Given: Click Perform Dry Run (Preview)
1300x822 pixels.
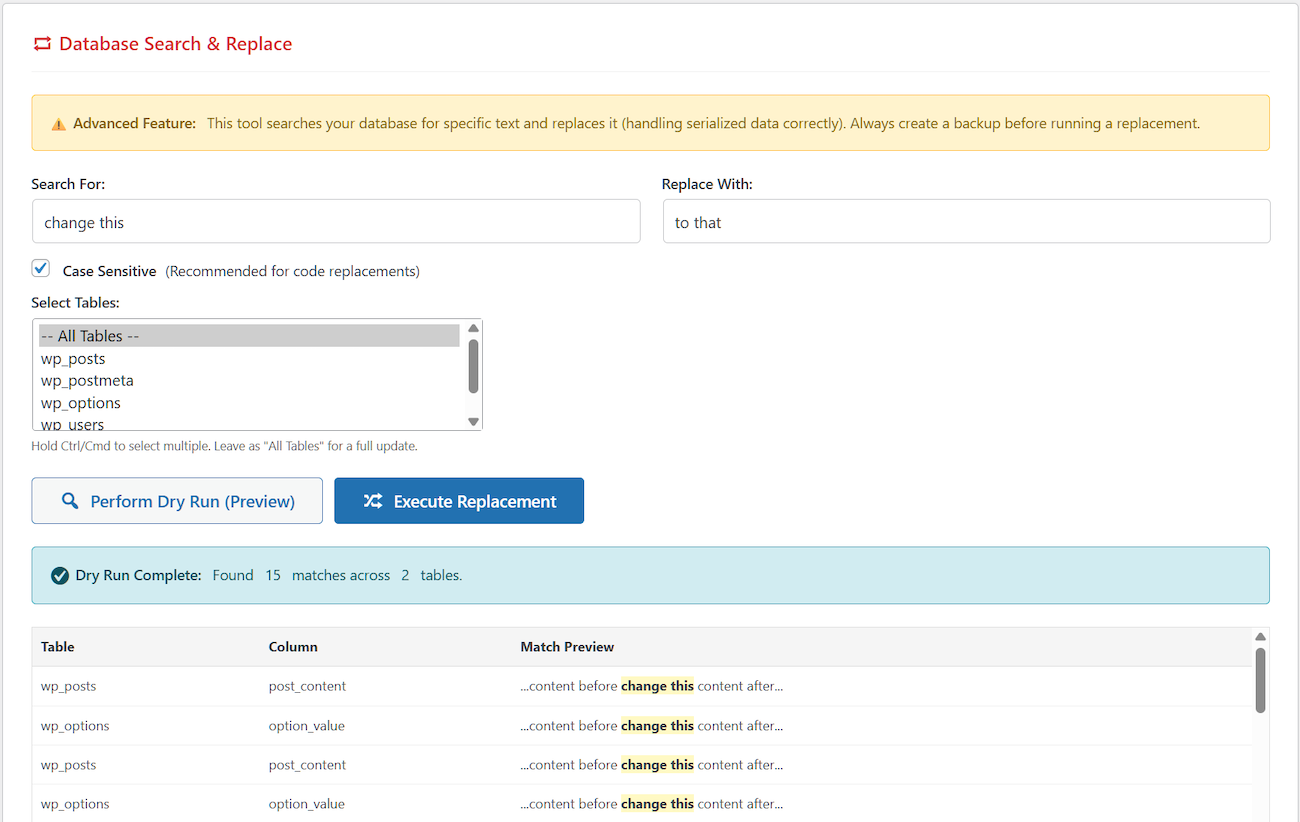Looking at the screenshot, I should pos(177,500).
